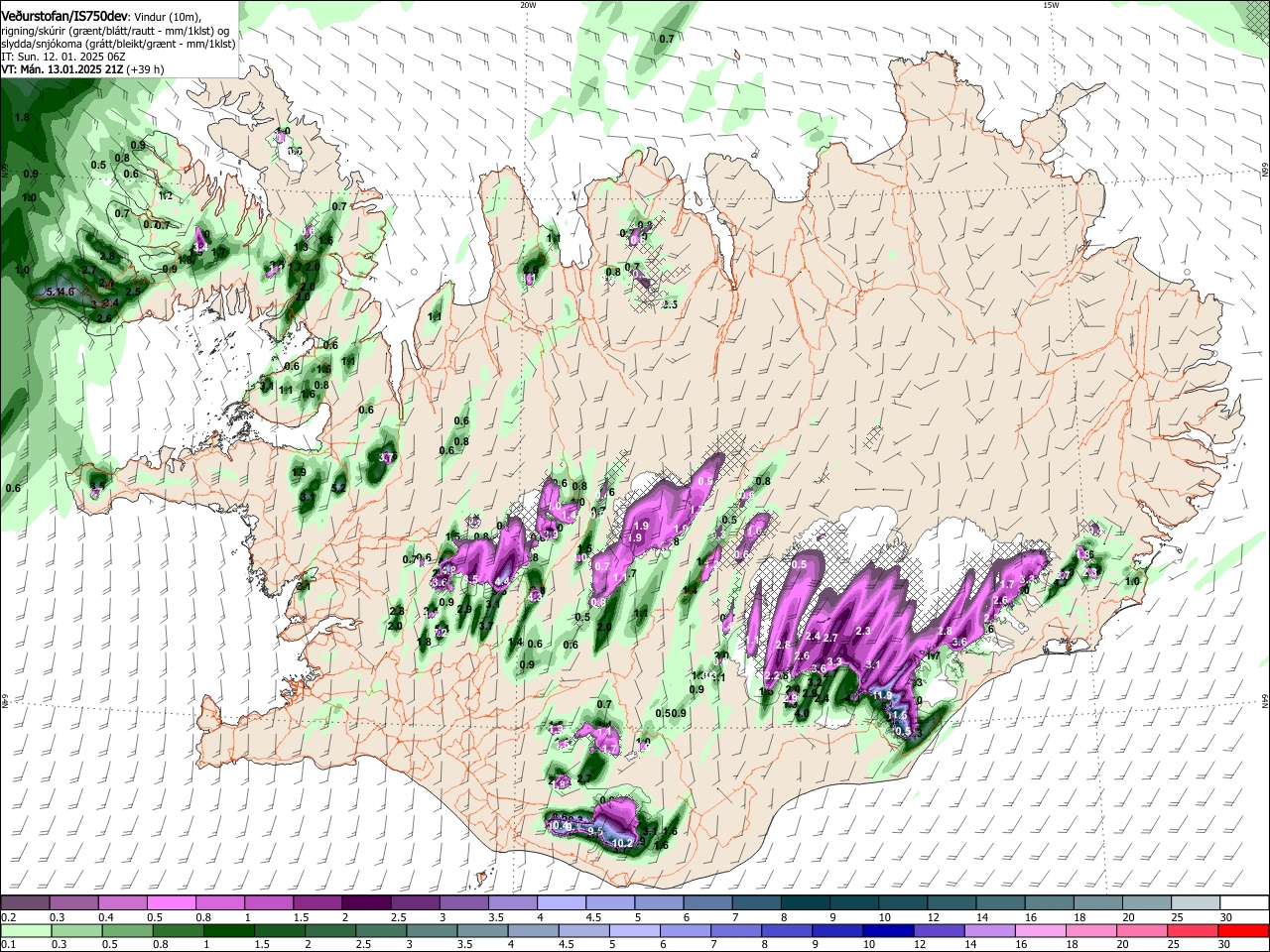Click the '20W' longitude label
This screenshot has width=1270, height=952.
[x=528, y=5]
